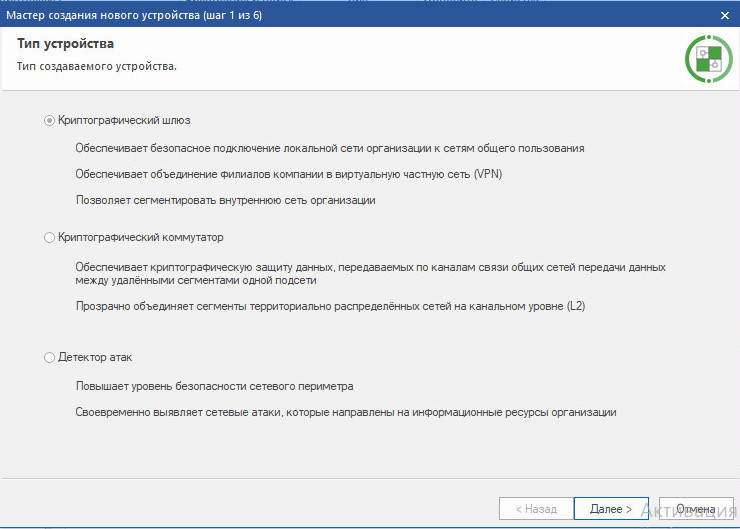Click the Активация watermark text
The width and height of the screenshot is (740, 529).
click(688, 512)
